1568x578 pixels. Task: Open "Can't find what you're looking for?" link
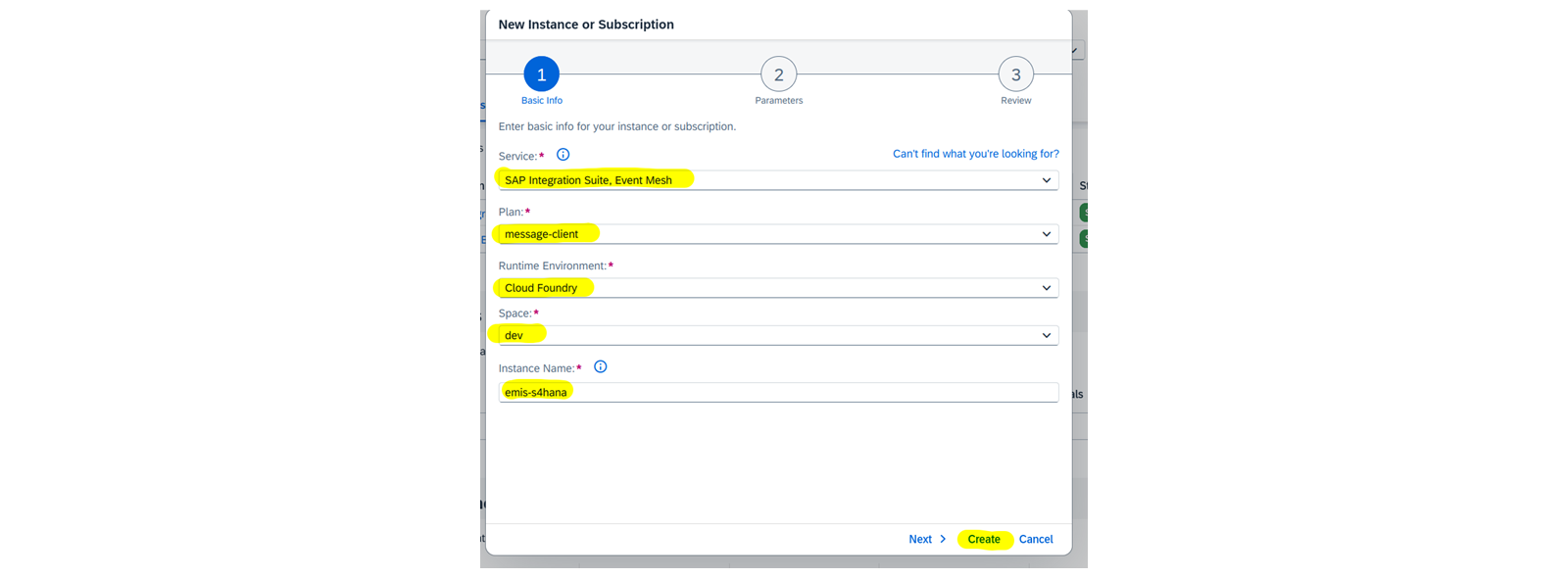(x=975, y=154)
